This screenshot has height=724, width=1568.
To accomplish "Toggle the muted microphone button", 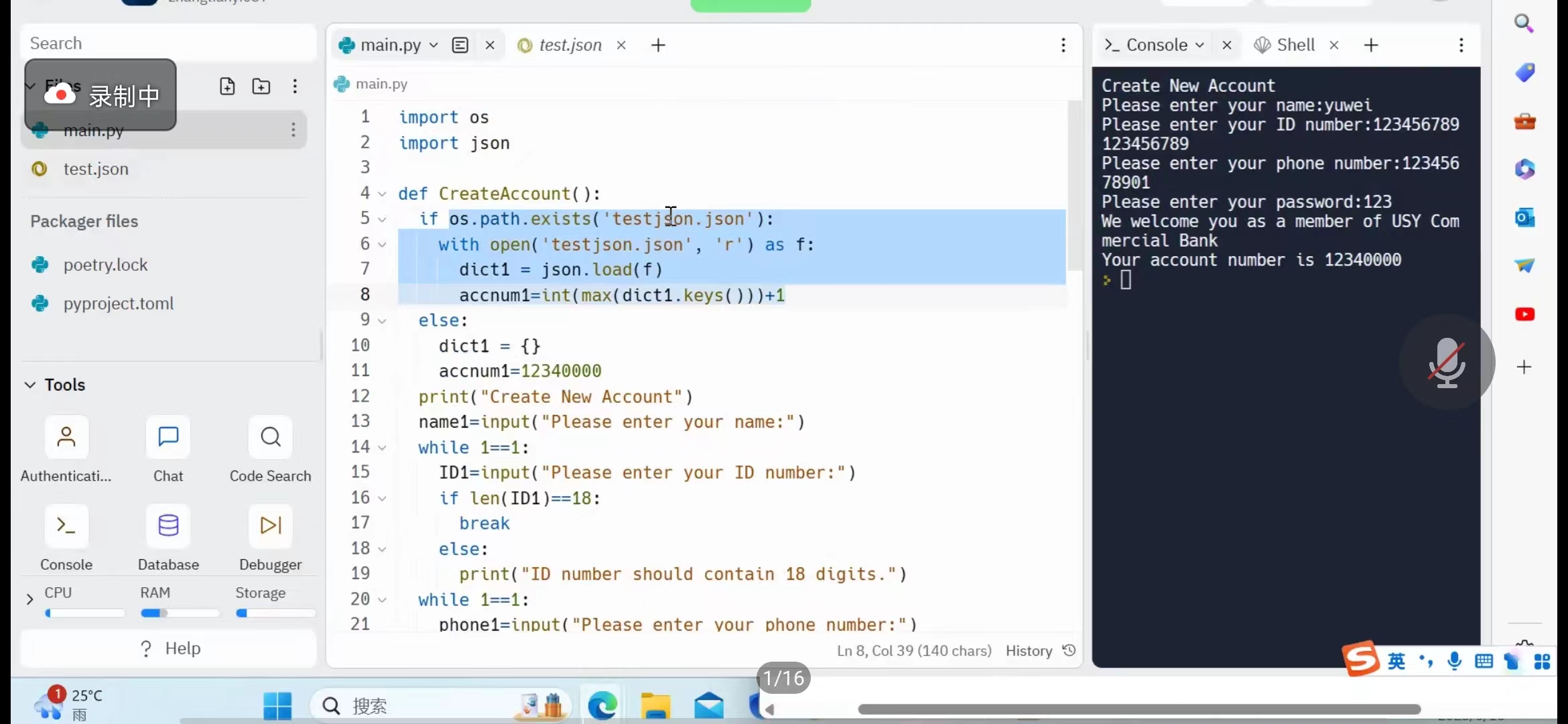I will [1447, 362].
